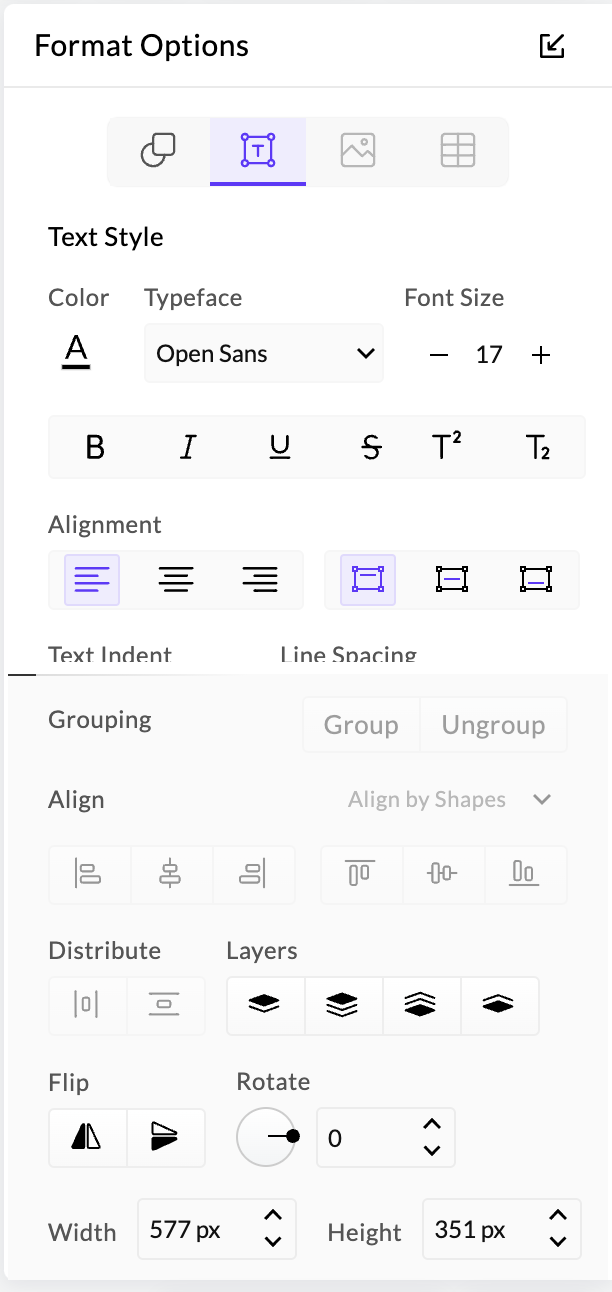Set vertical text alignment to bottom
The width and height of the screenshot is (612, 1292).
click(x=536, y=579)
